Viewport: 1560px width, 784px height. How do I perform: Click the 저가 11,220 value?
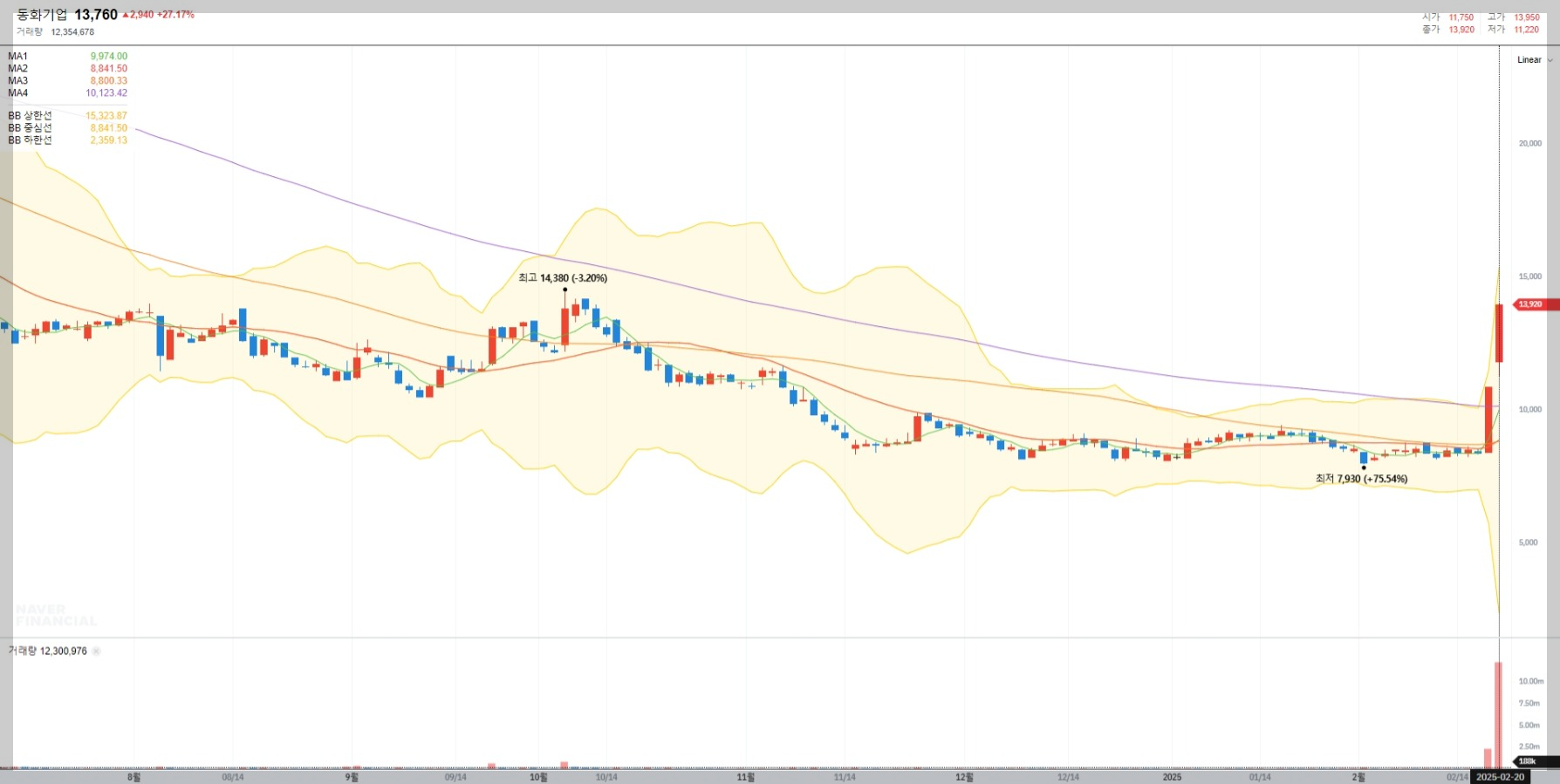(x=1526, y=30)
